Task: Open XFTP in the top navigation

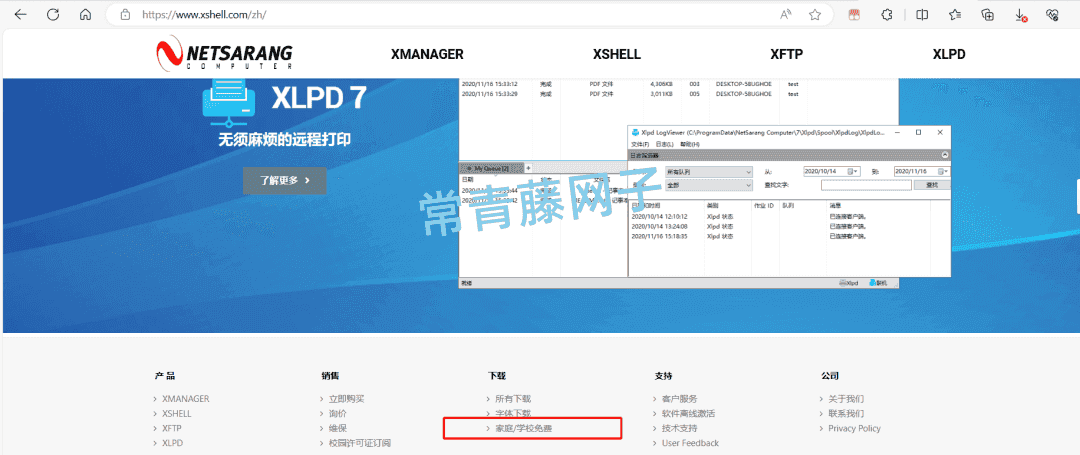Action: 787,54
